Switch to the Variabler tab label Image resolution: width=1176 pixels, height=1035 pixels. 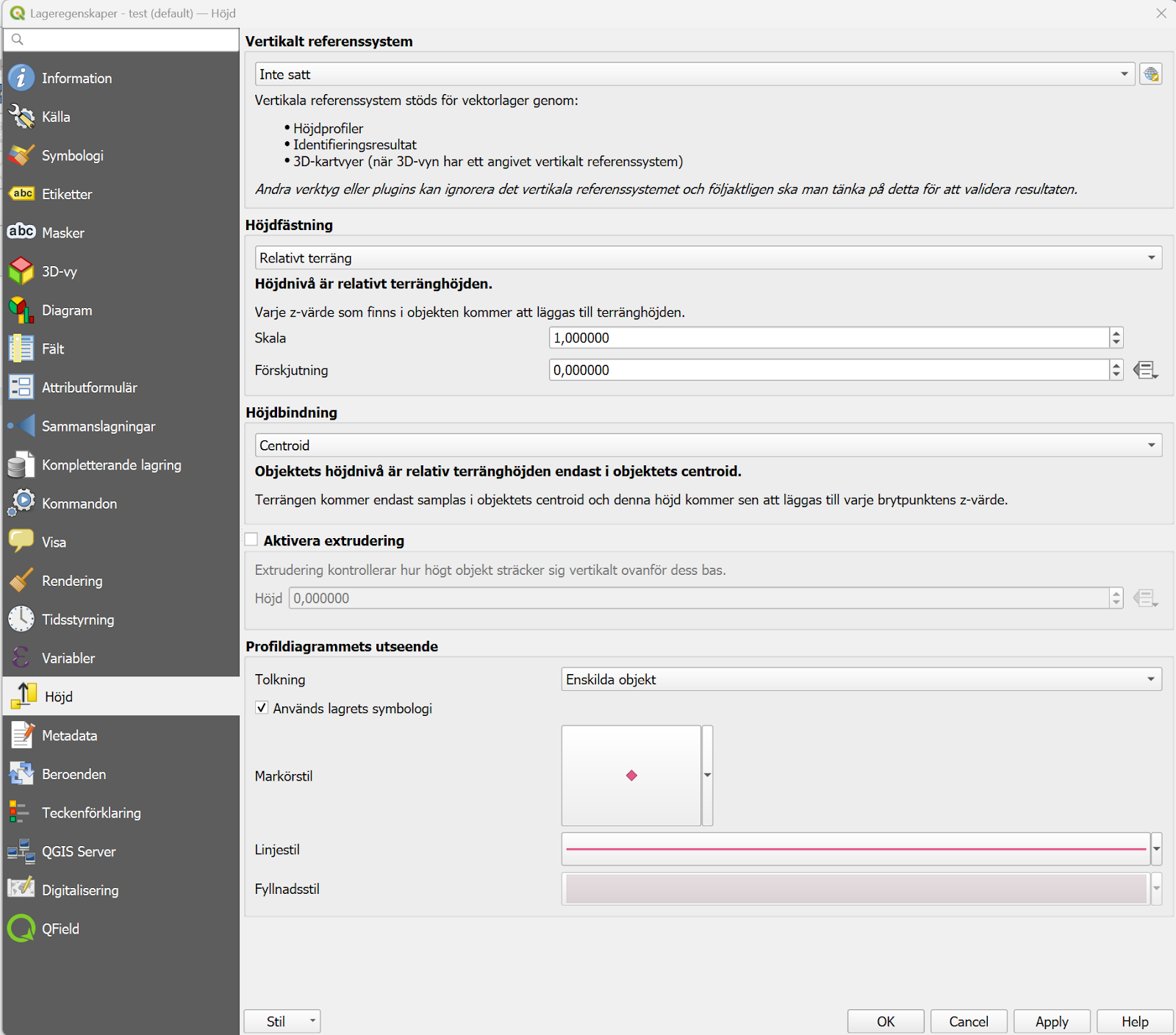click(68, 659)
